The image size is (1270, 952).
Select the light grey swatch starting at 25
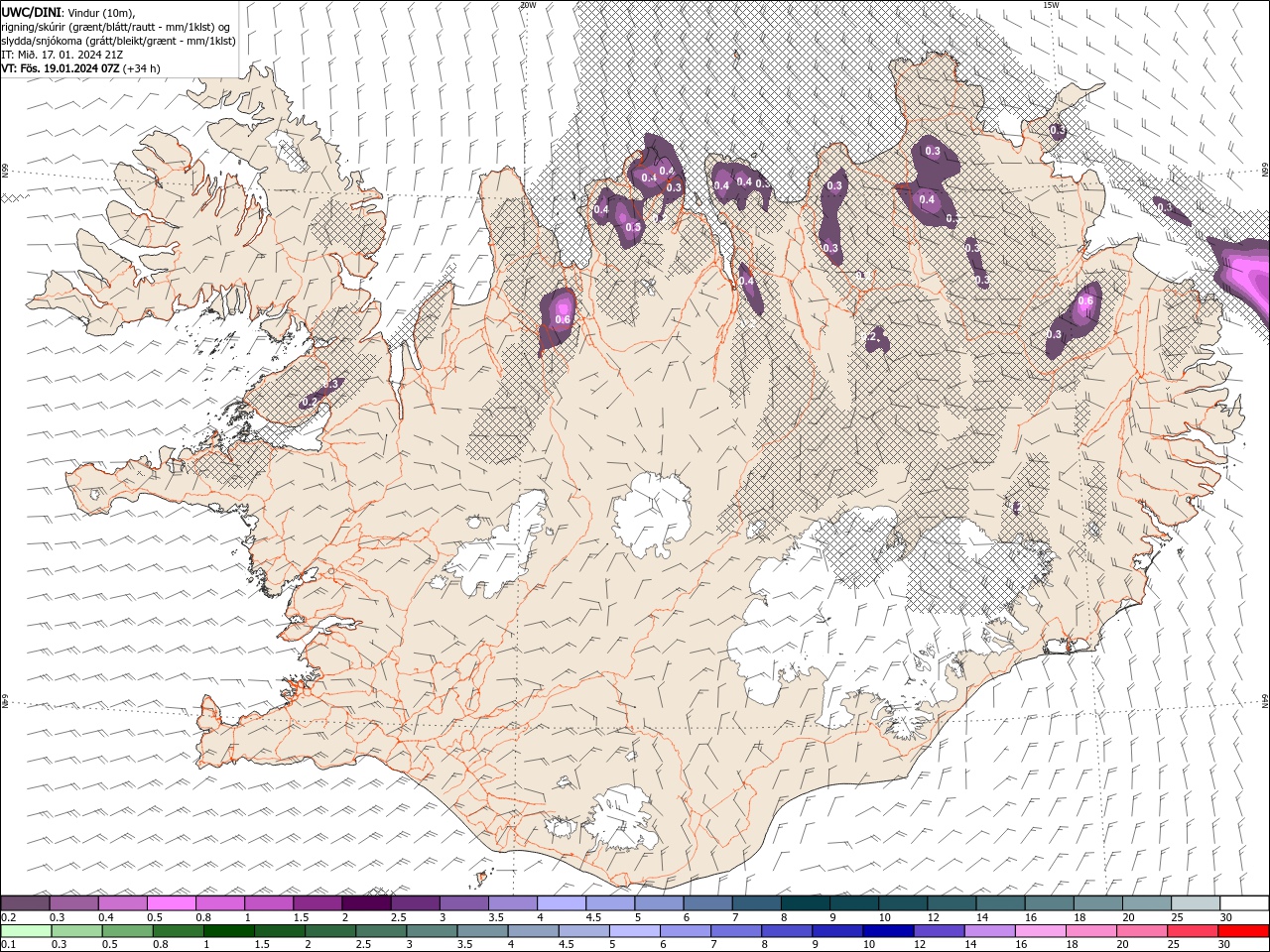tap(1195, 903)
